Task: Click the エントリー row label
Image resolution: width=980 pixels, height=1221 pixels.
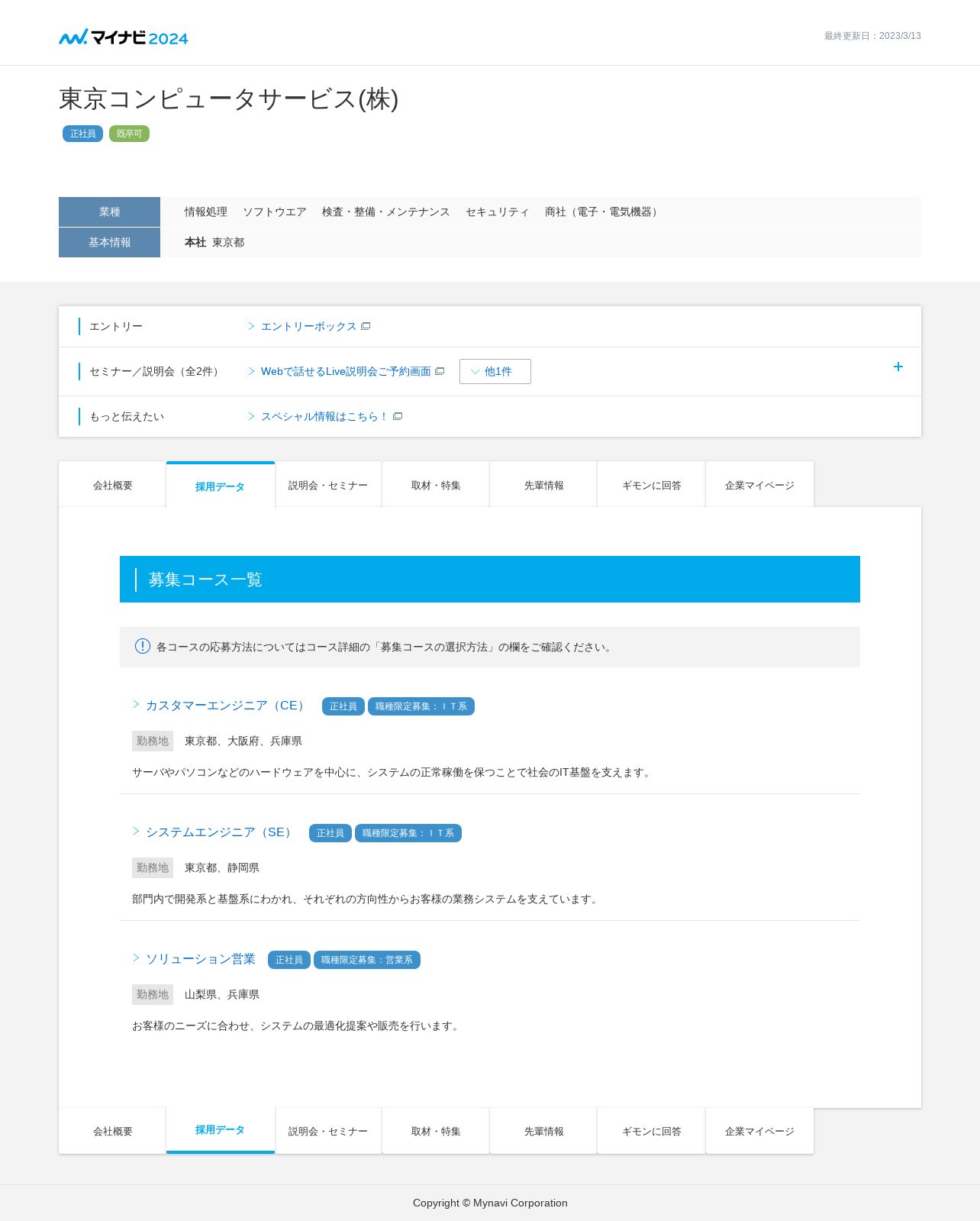Action: pyautogui.click(x=116, y=326)
